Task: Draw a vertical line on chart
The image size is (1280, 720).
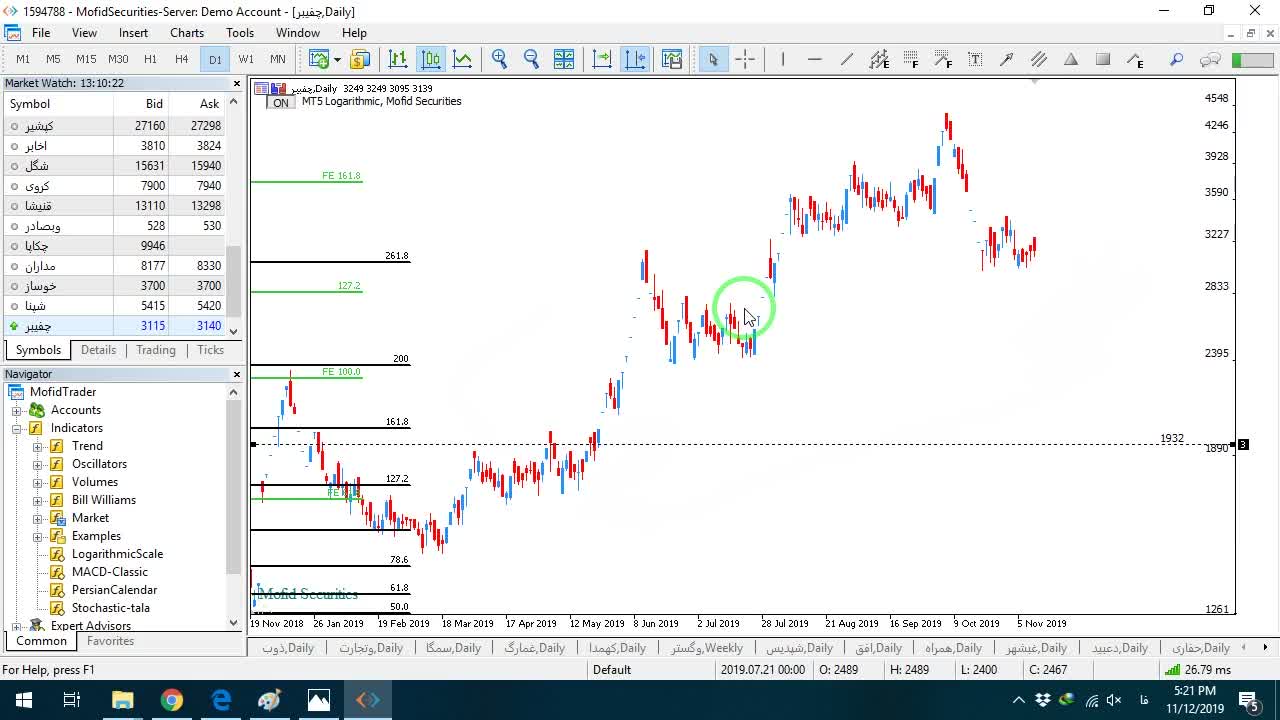Action: click(783, 59)
